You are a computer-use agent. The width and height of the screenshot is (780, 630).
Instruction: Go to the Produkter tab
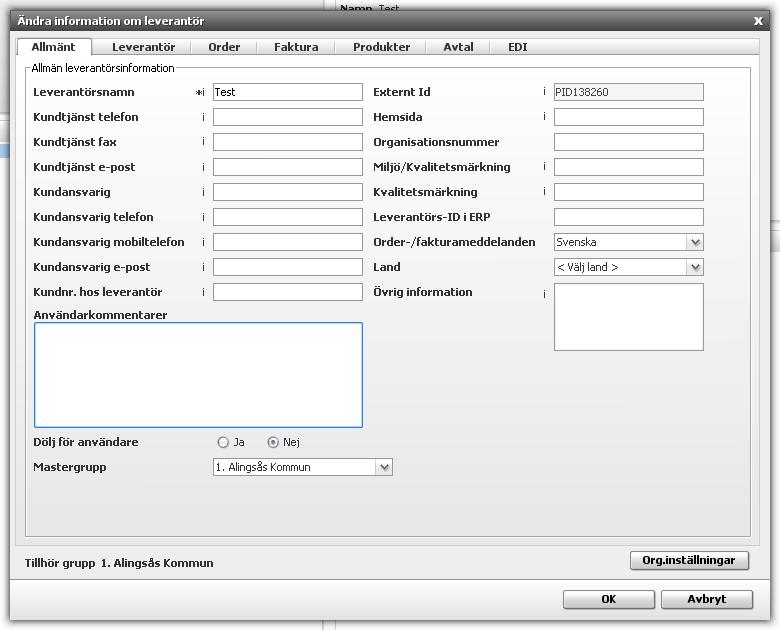[382, 47]
